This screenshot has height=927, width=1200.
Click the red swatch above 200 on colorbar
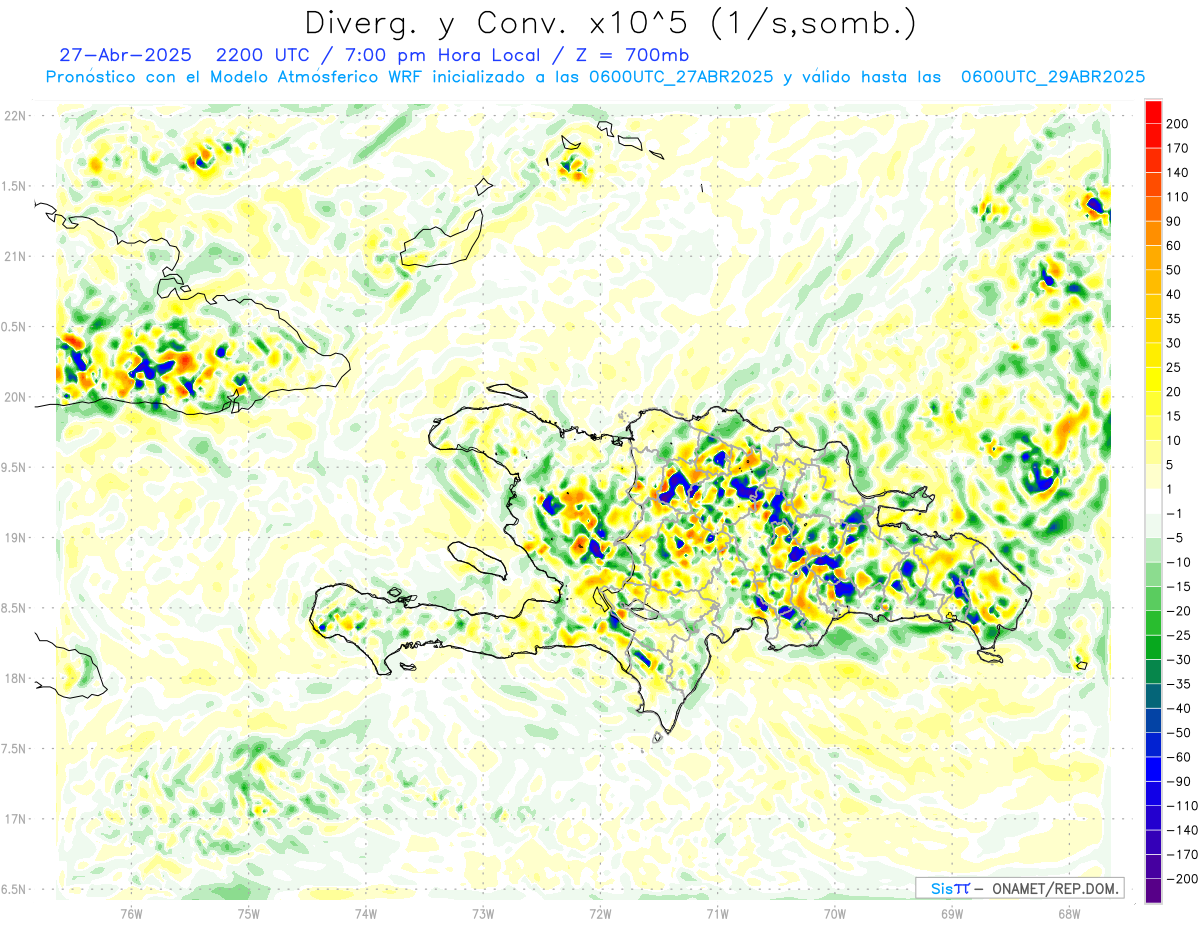pos(1153,112)
